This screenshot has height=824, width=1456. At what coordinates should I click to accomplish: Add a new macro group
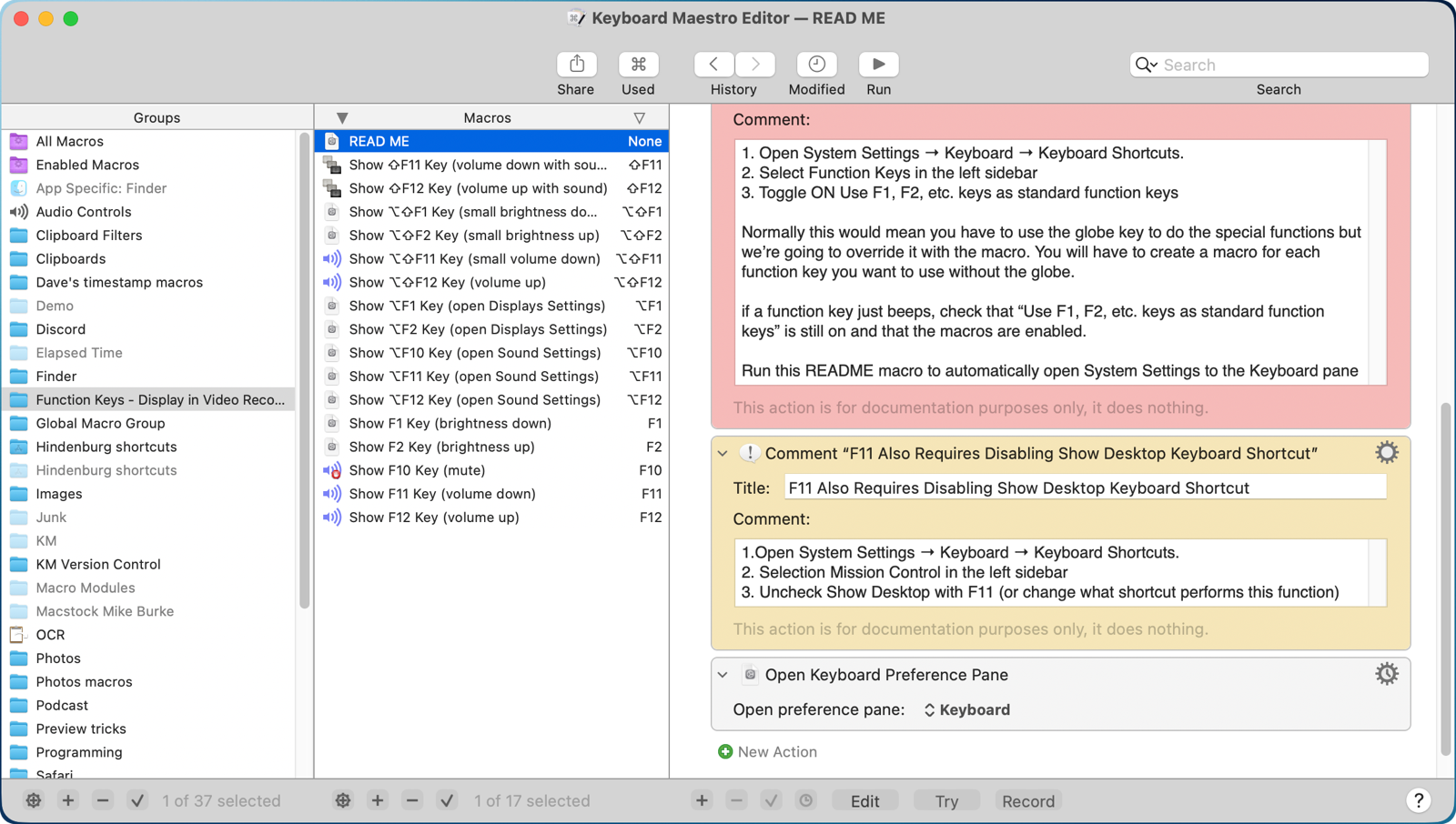tap(68, 800)
